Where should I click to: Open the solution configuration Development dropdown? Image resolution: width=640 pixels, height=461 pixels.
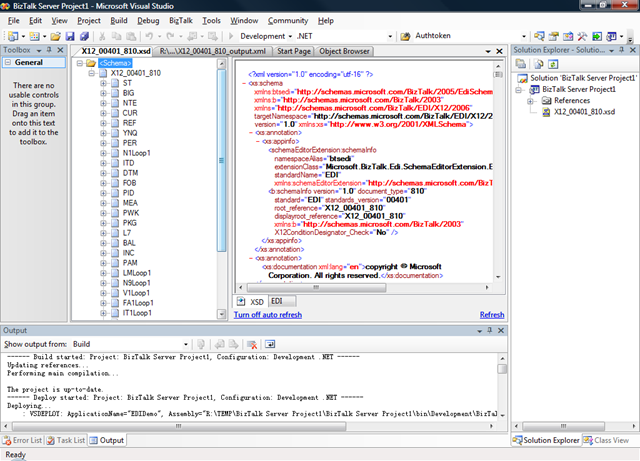290,36
